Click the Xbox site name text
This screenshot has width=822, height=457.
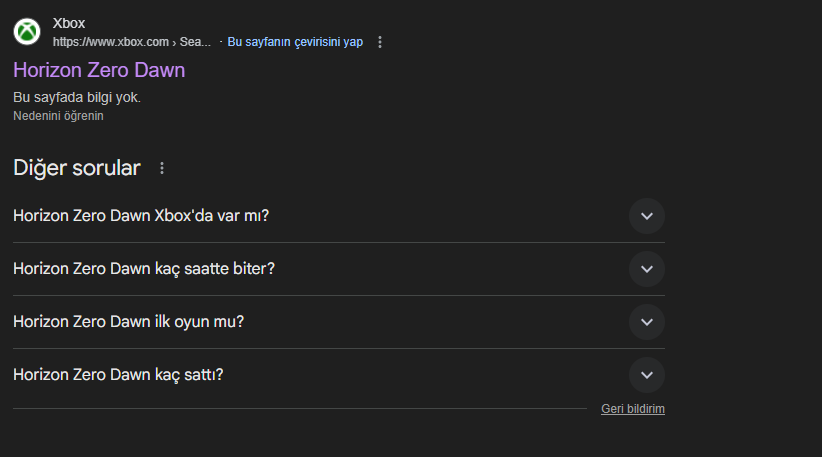point(69,23)
